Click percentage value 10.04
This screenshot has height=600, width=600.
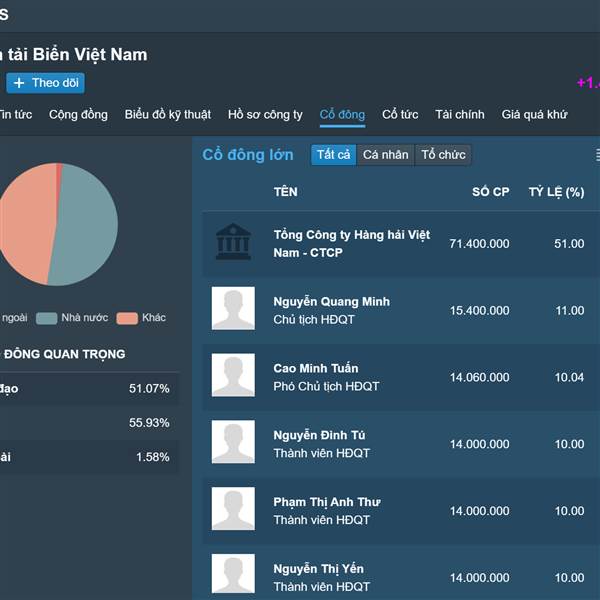coord(569,377)
